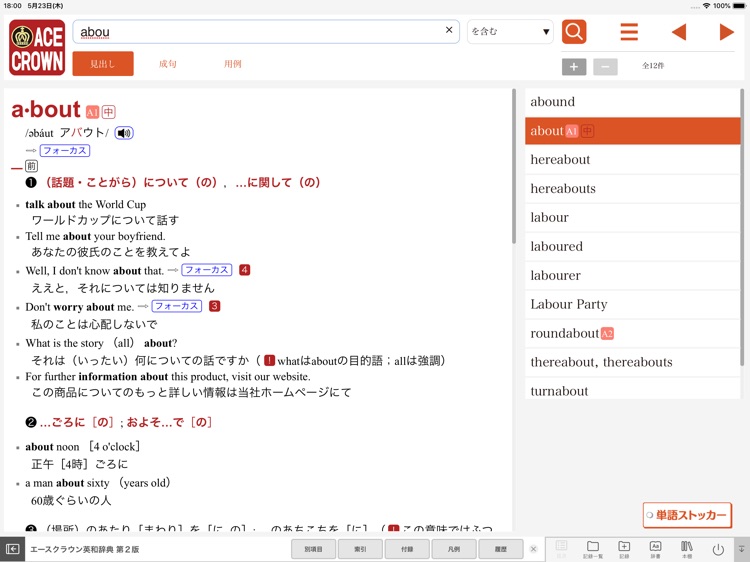This screenshot has width=750, height=562.
Task: Click the 全12件 result count text
Action: (653, 66)
